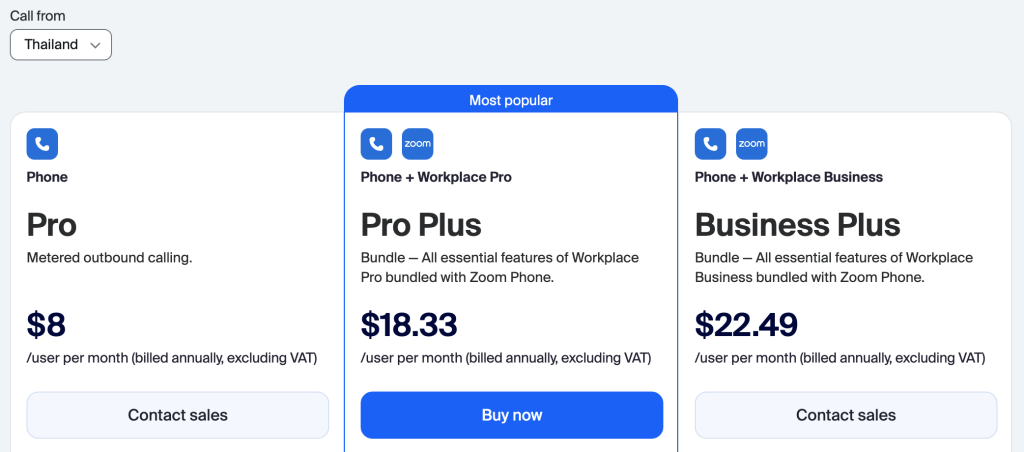Click the $8 price text
The height and width of the screenshot is (452, 1024).
(46, 325)
